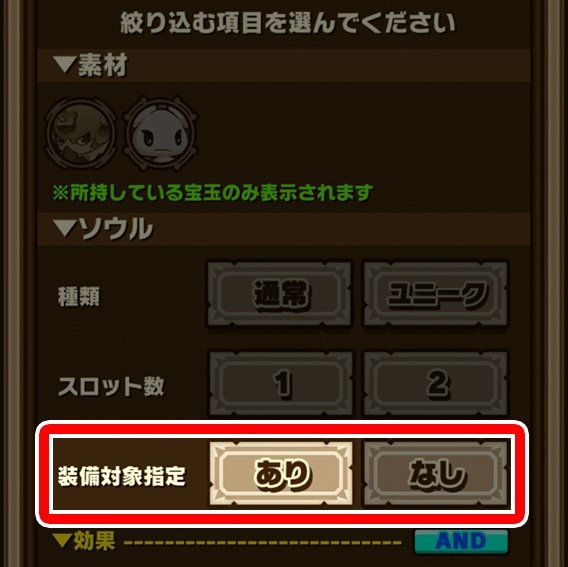Click the 素材 header text
568x567 pixels.
click(103, 66)
